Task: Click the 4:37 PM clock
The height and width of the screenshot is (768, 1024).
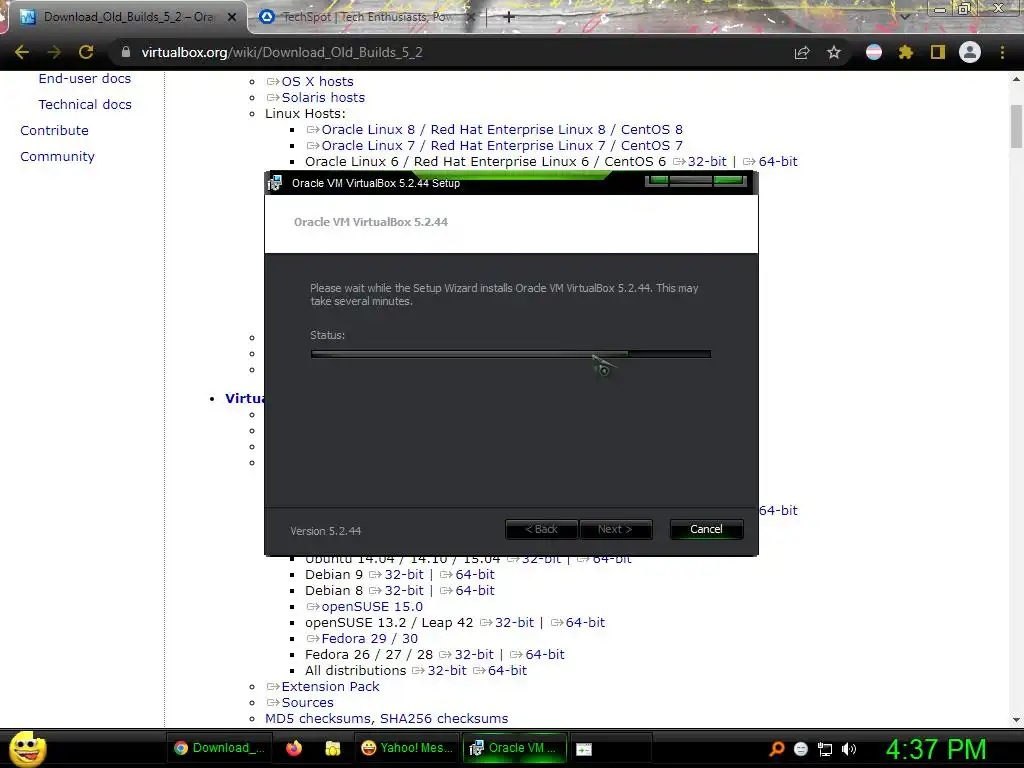Action: click(x=935, y=749)
